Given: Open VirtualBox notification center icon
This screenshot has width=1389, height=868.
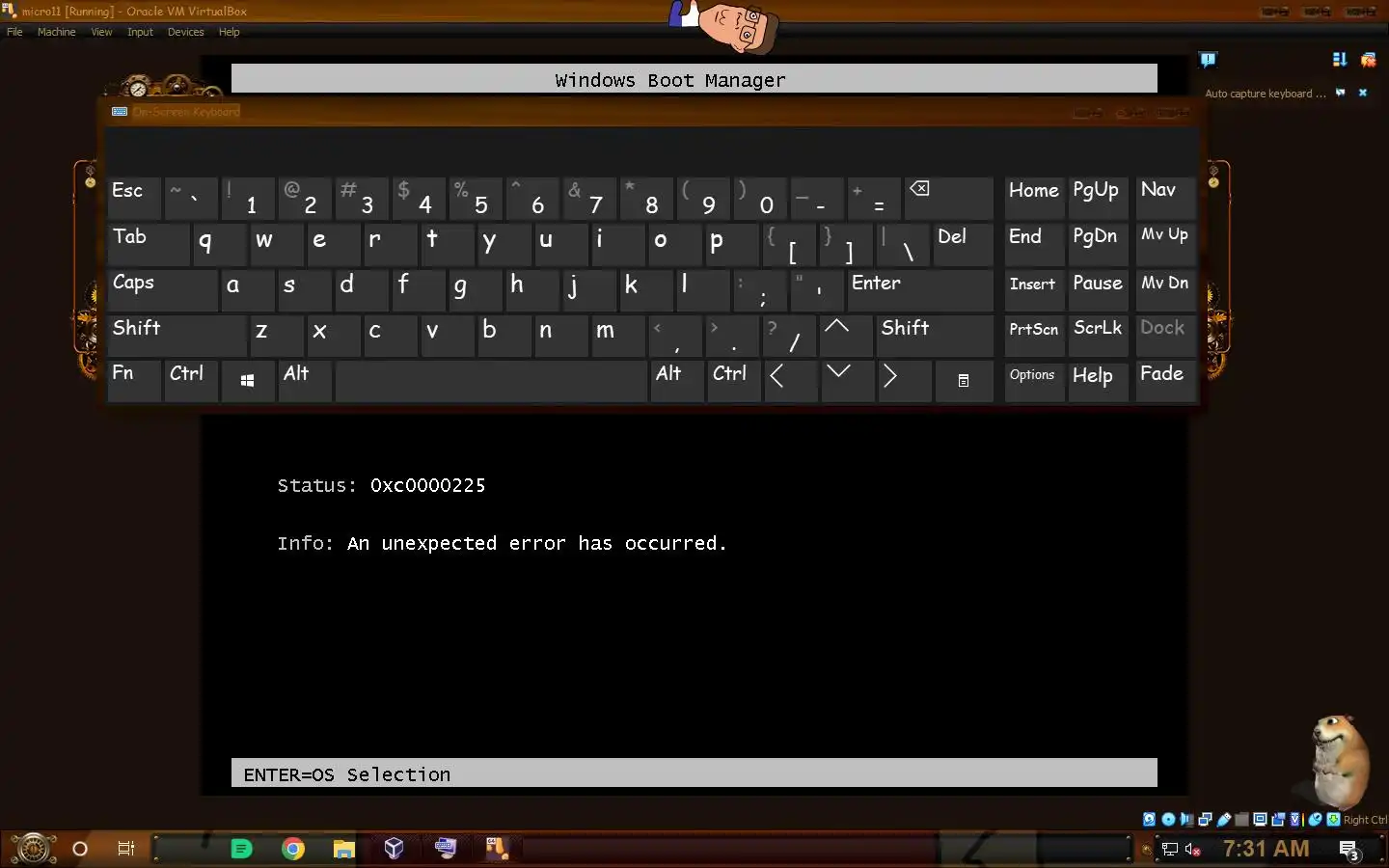Looking at the screenshot, I should [x=1208, y=60].
